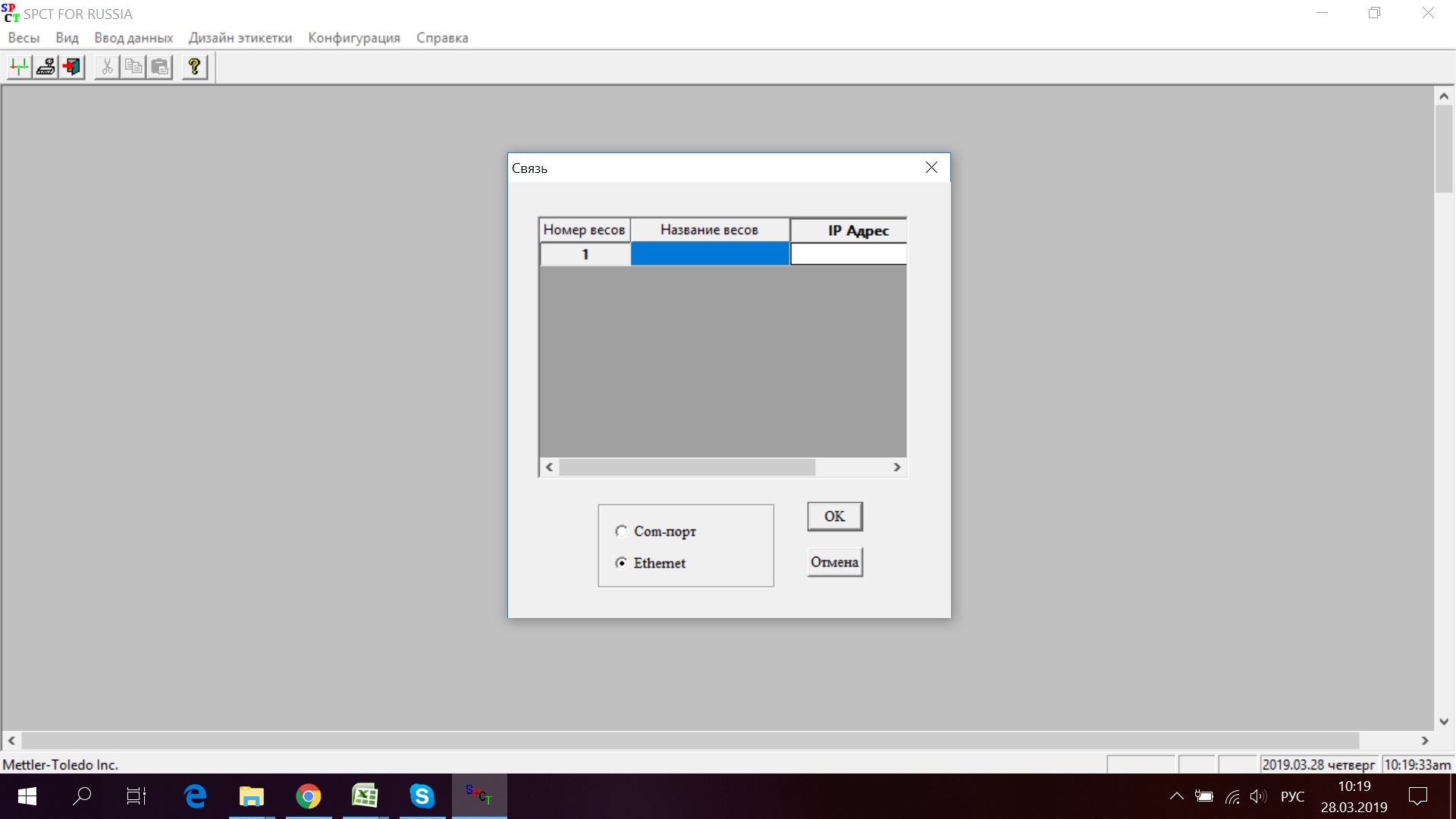Click the scale device toolbar icon
Screen dimensions: 1456x819
45,67
